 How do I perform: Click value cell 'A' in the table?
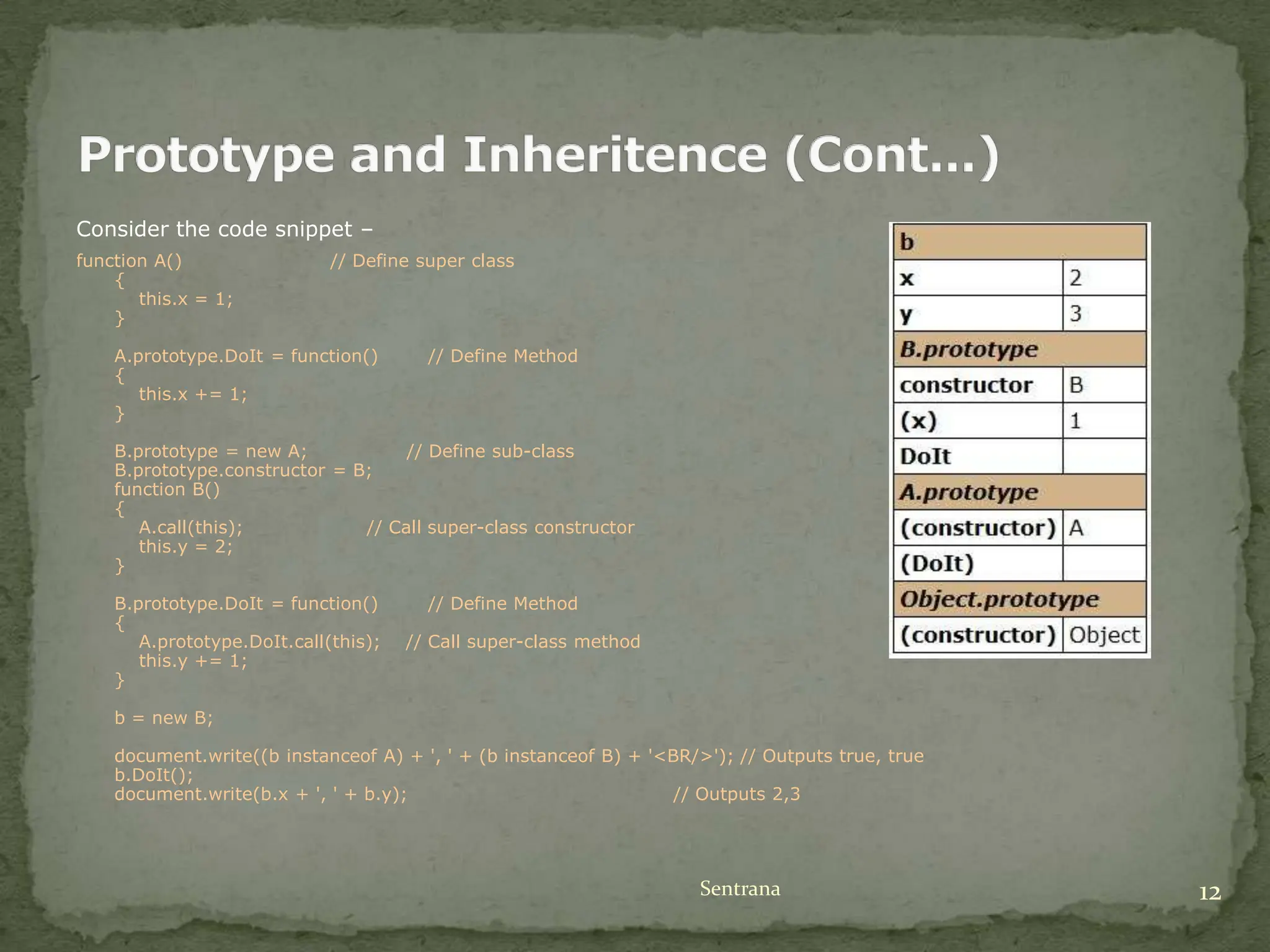[x=1104, y=528]
